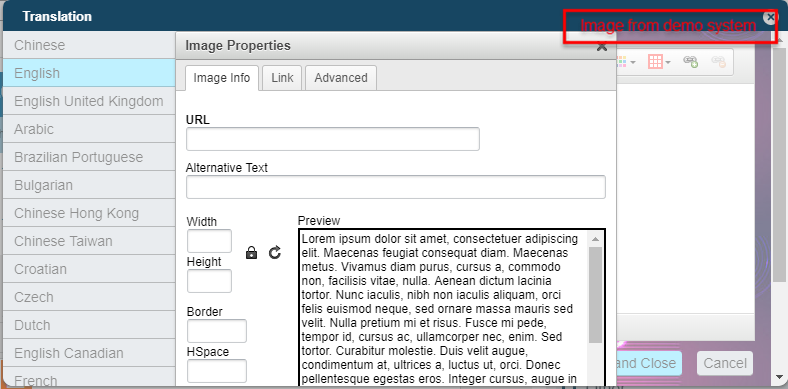This screenshot has width=788, height=389.
Task: Click the insert link chain icon
Action: coord(691,62)
